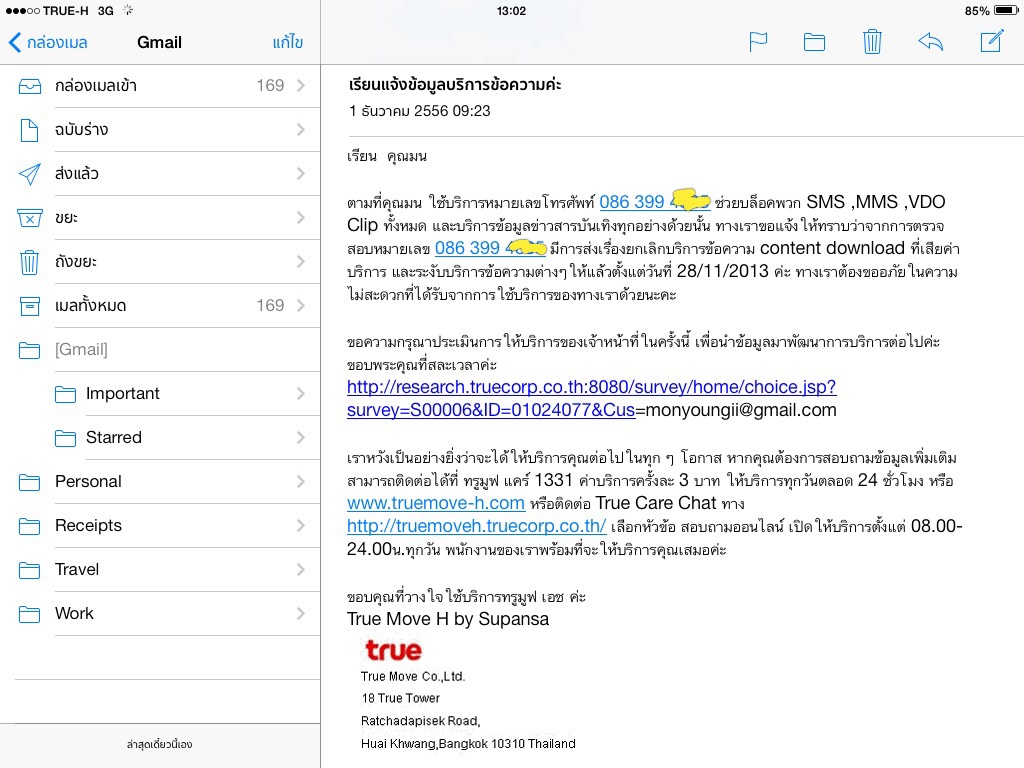1024x768 pixels.
Task: Tap the 169 count on the กล่องเมลเข้า row
Action: pos(270,86)
